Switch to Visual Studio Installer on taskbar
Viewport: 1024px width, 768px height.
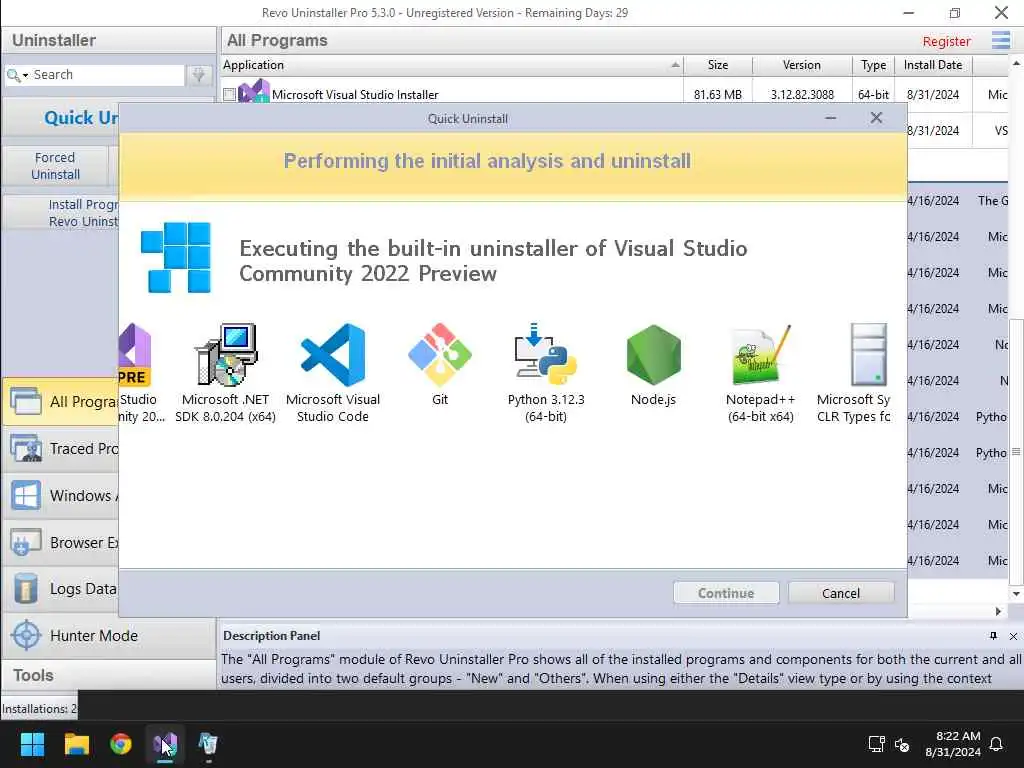165,744
